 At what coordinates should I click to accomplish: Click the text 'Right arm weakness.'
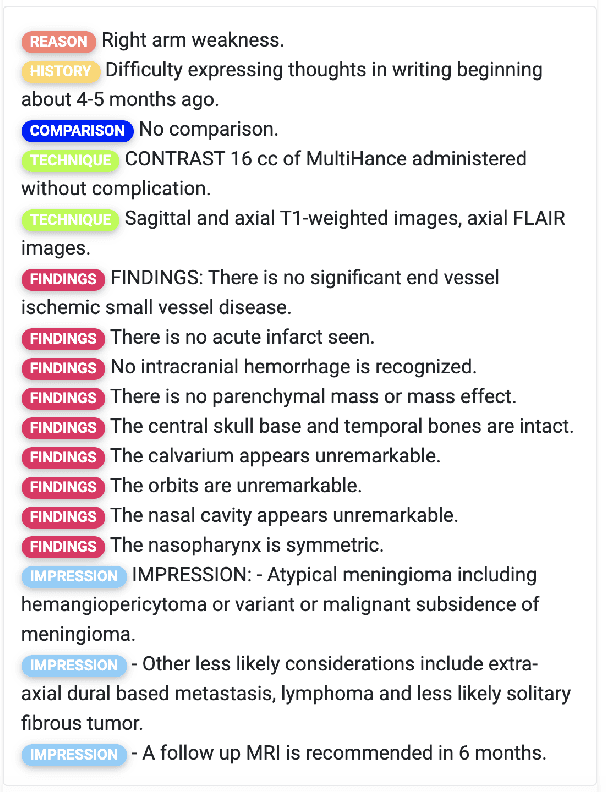click(x=193, y=41)
